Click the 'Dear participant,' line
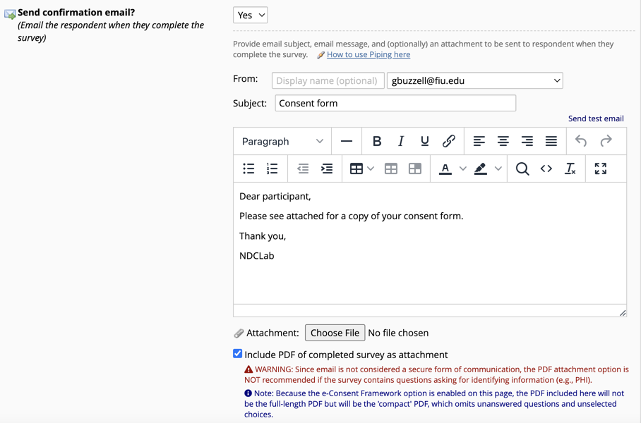Viewport: 642px width, 424px height. [x=275, y=196]
